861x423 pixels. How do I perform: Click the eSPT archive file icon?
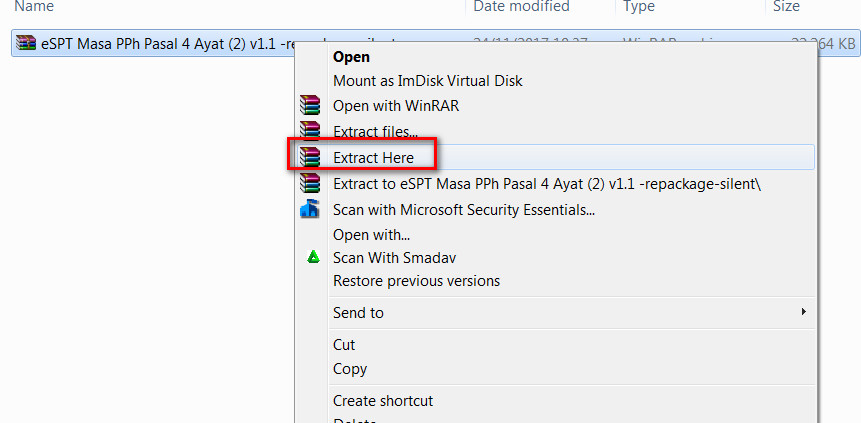pos(26,43)
